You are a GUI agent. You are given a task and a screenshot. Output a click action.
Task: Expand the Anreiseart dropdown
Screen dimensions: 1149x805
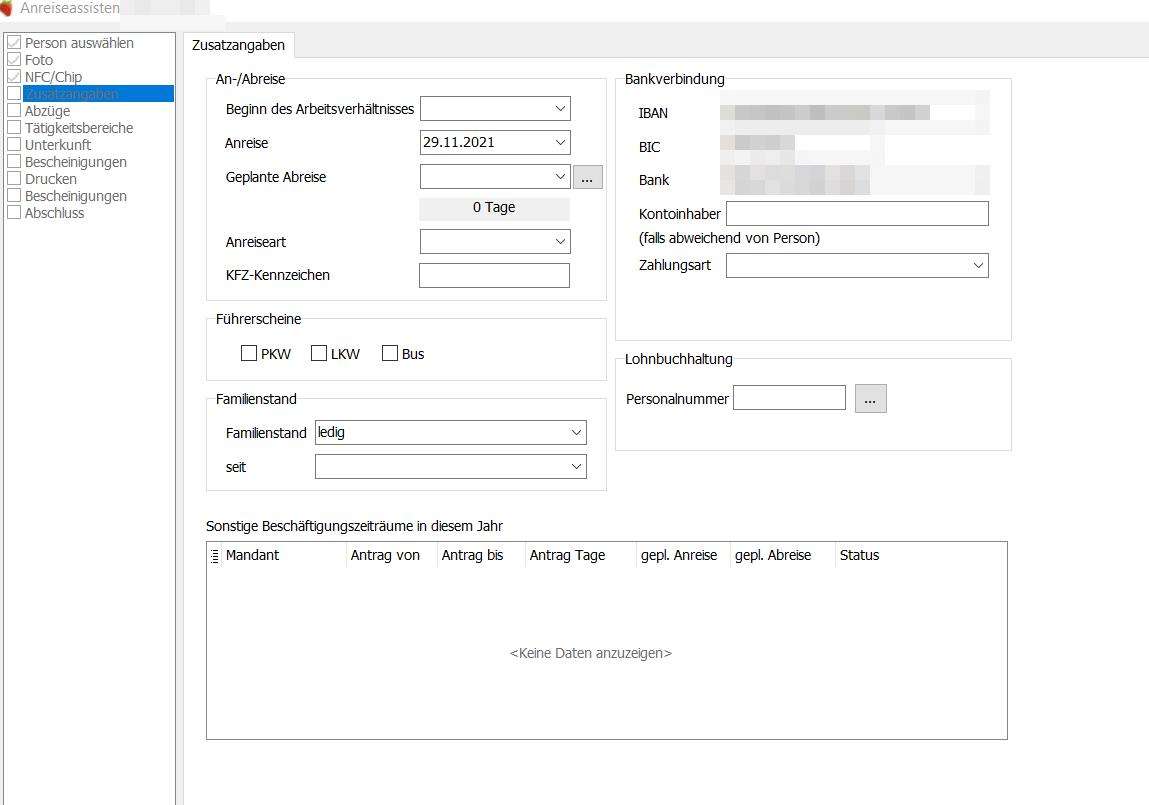point(560,241)
